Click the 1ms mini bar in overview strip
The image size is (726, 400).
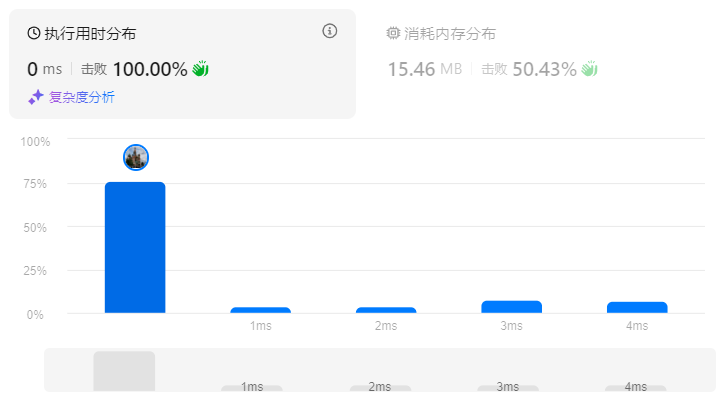pyautogui.click(x=252, y=388)
